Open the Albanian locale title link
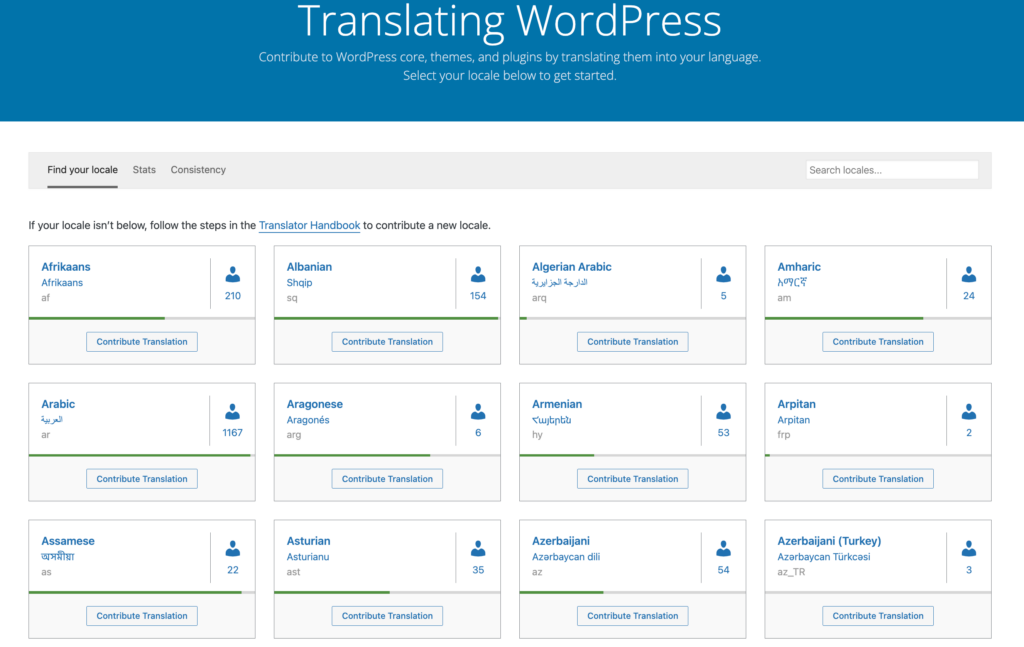Image resolution: width=1024 pixels, height=647 pixels. click(x=309, y=266)
